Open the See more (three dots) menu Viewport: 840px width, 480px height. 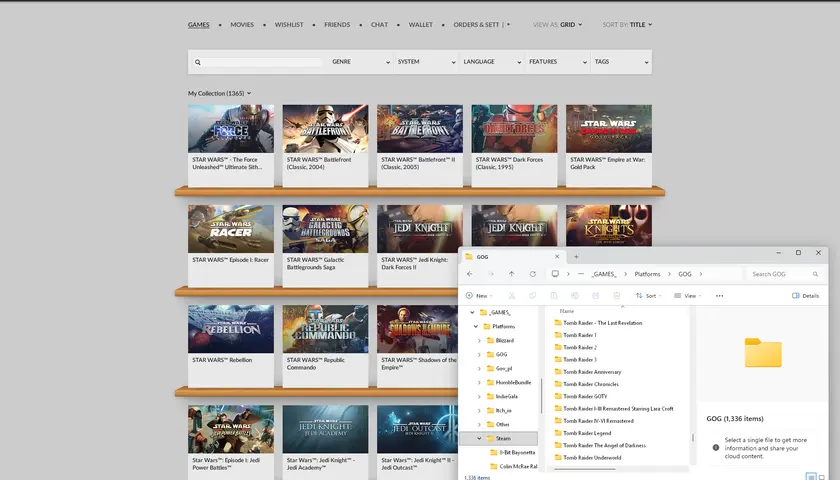pos(719,296)
